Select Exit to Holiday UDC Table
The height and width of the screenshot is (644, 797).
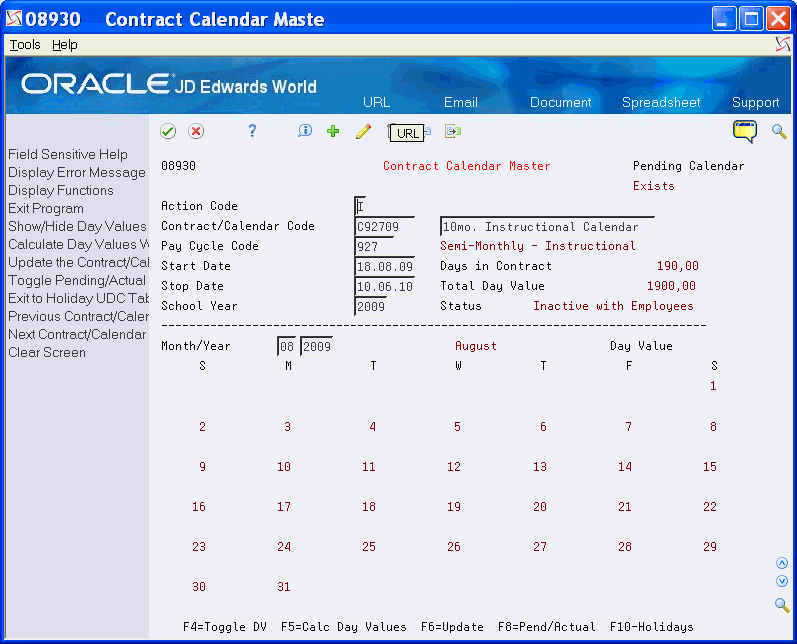coord(78,298)
